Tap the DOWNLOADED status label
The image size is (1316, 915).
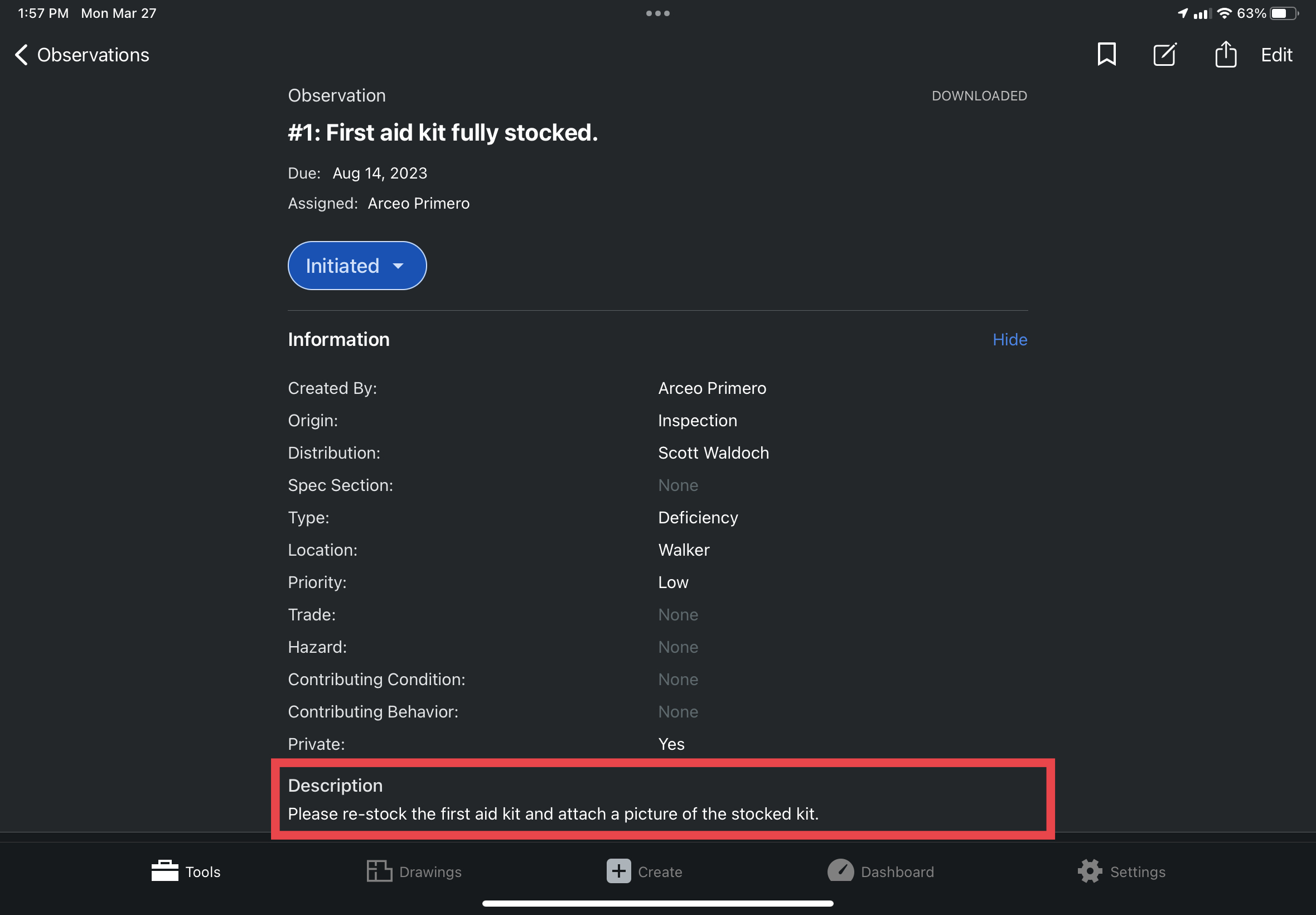tap(979, 96)
